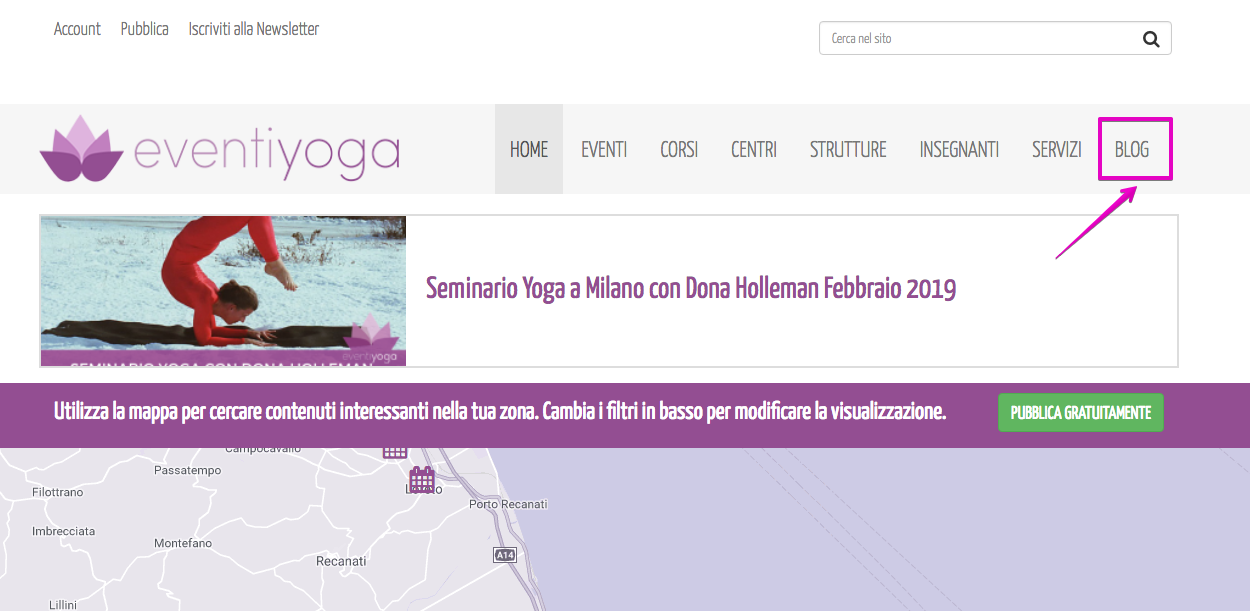Click the partially hidden calendar marker near Campocavallo
This screenshot has height=611, width=1250.
click(x=396, y=452)
